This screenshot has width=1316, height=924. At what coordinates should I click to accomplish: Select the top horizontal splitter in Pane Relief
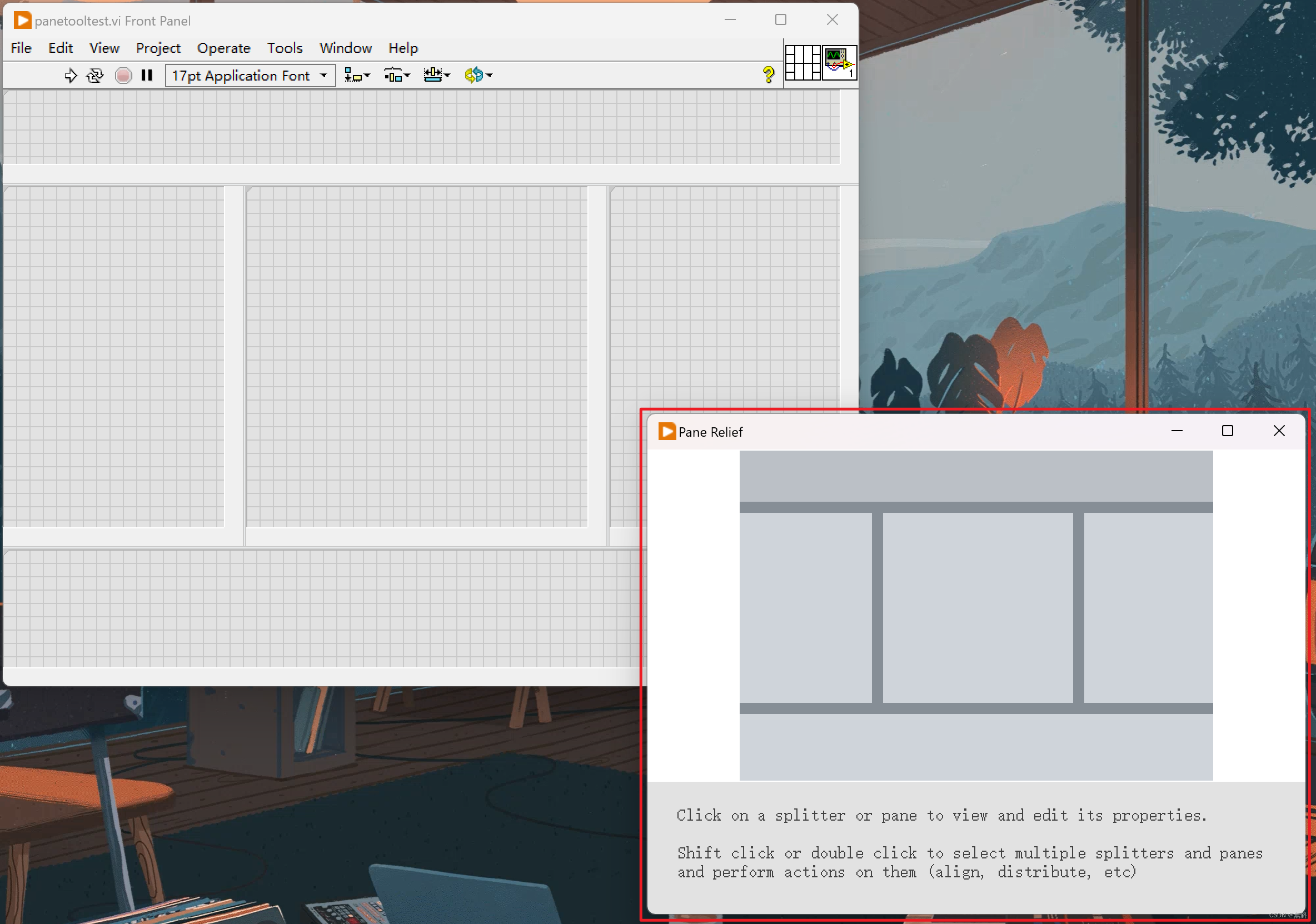click(975, 507)
